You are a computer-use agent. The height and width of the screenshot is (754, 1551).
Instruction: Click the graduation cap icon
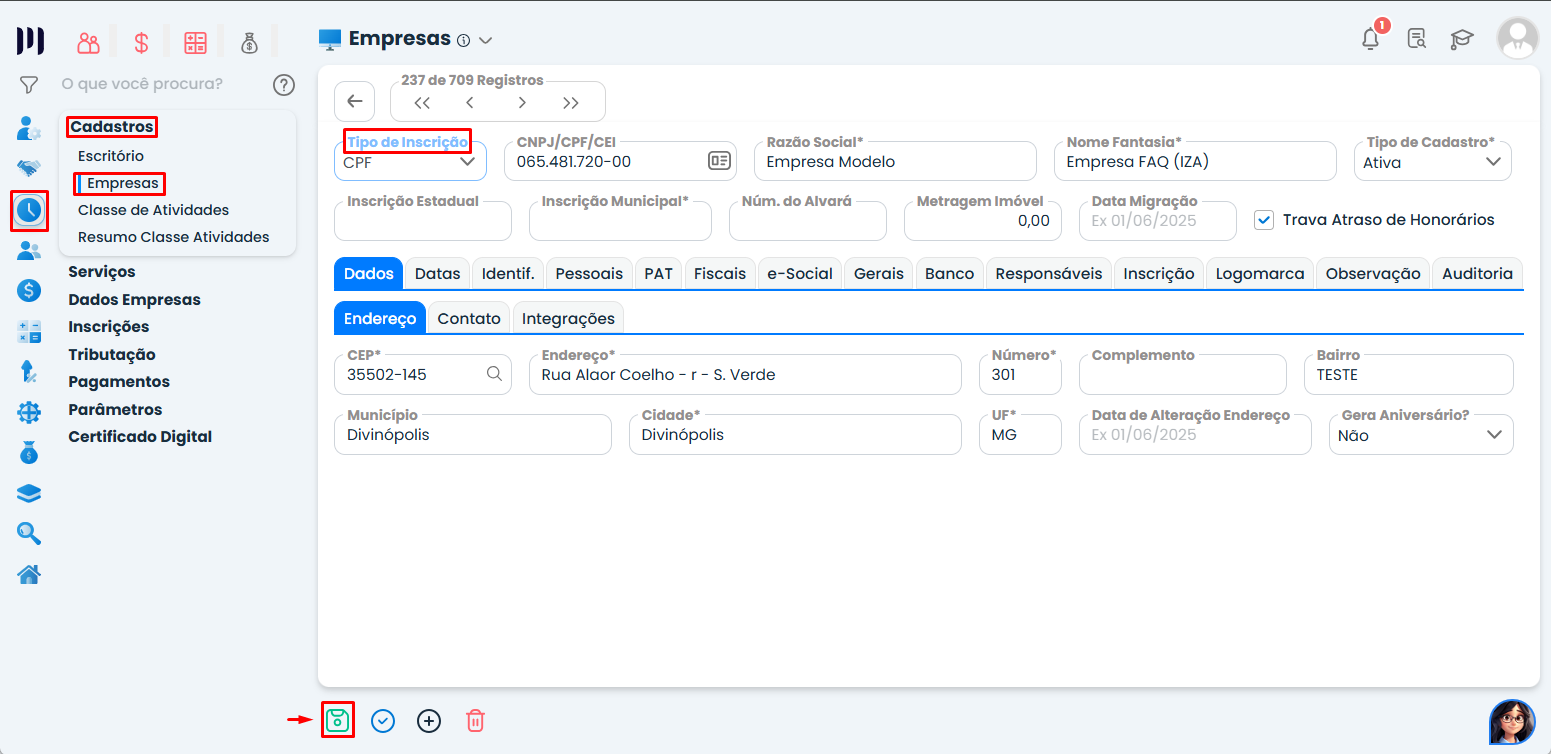tap(1462, 39)
